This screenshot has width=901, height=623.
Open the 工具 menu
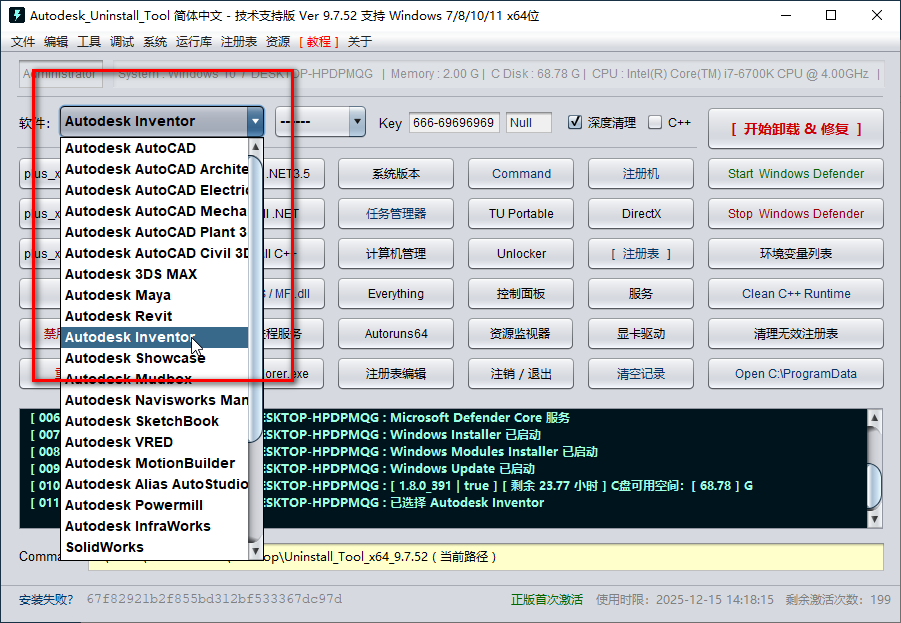[x=89, y=41]
